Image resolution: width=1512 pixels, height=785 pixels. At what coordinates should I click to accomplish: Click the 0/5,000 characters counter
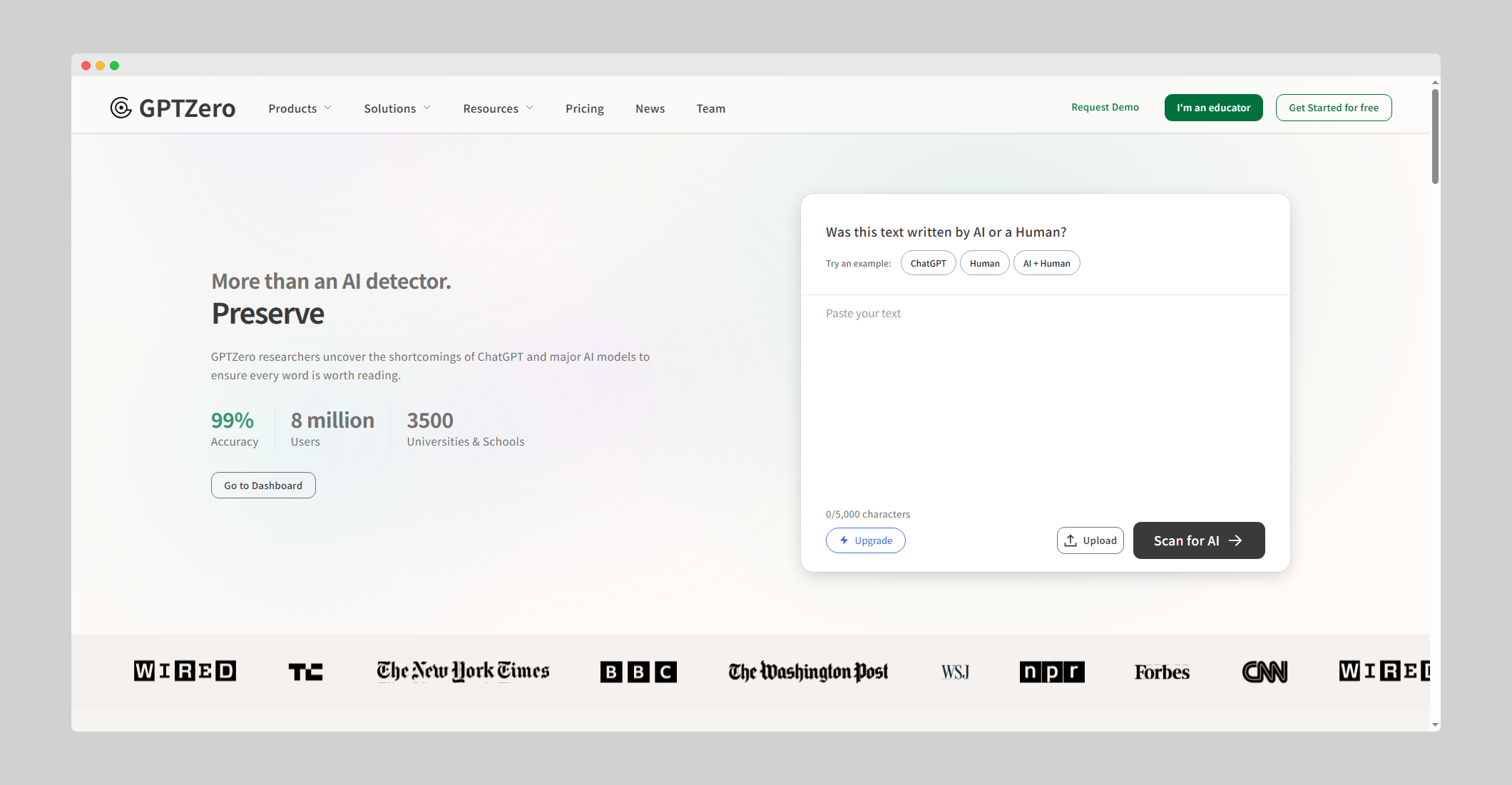coord(868,514)
